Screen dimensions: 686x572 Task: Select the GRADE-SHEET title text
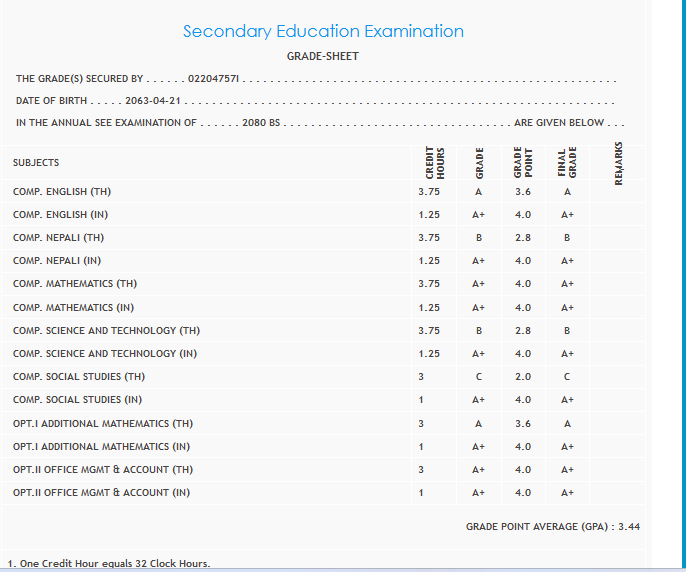click(322, 56)
